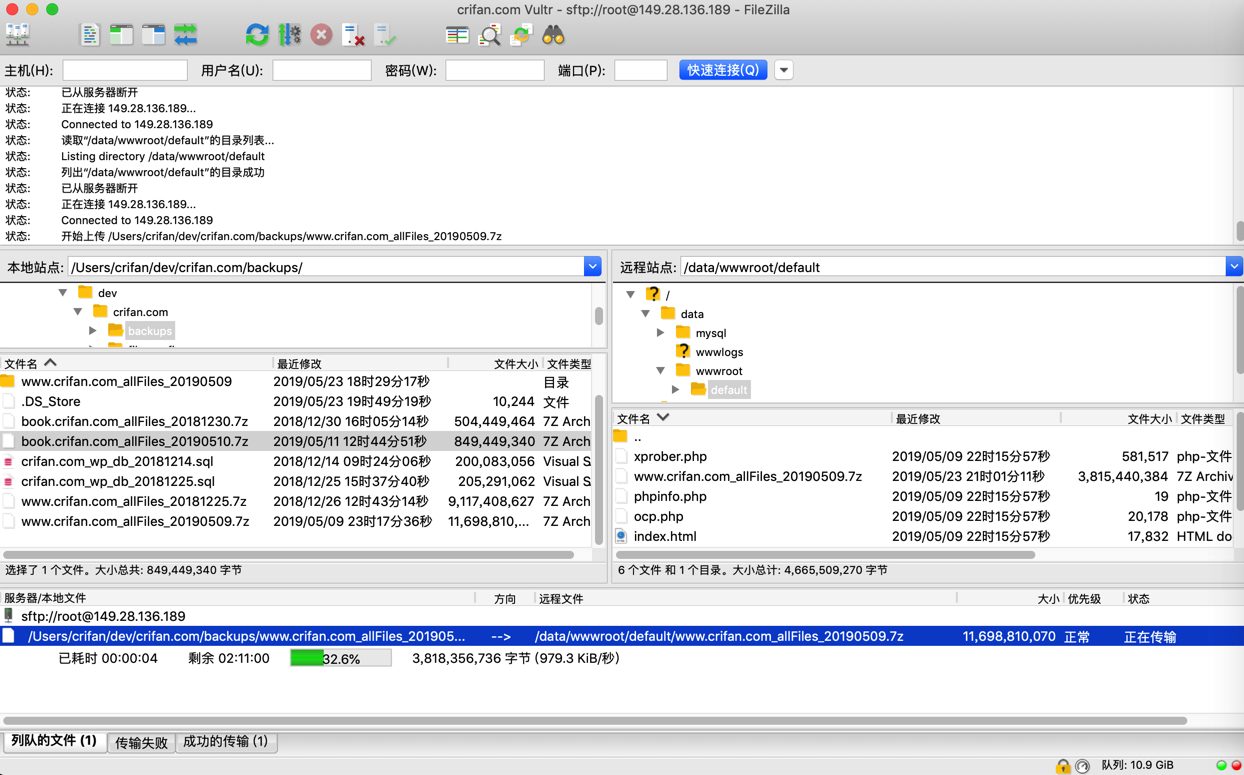This screenshot has width=1244, height=775.
Task: Open the local site path dropdown
Action: click(x=592, y=267)
